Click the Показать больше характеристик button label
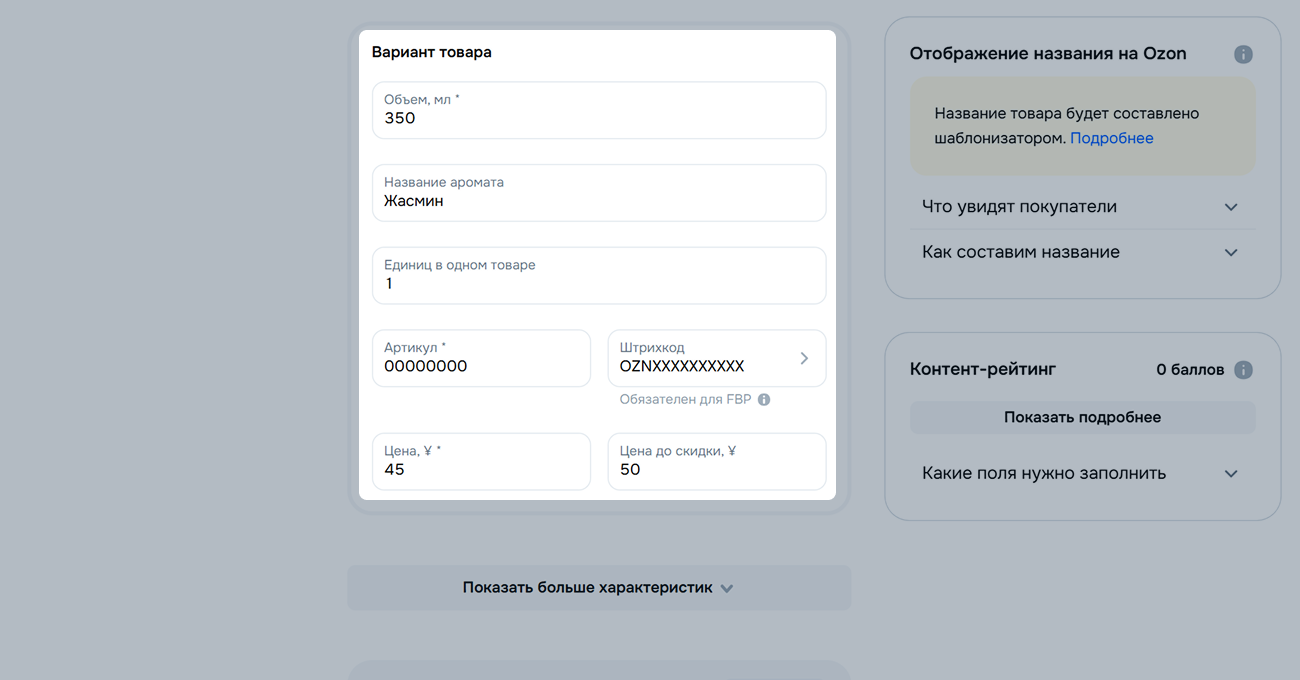This screenshot has height=680, width=1300. pos(587,588)
